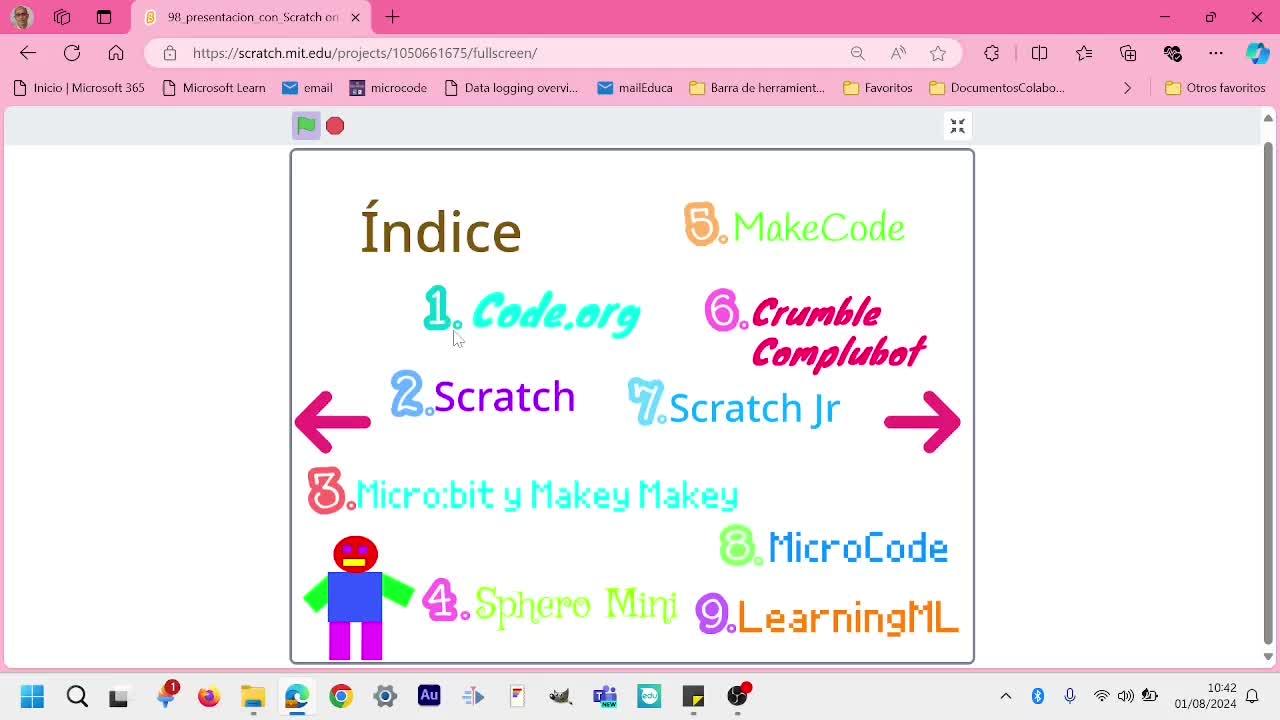
Task: Open the MakeCode index entry
Action: click(795, 225)
